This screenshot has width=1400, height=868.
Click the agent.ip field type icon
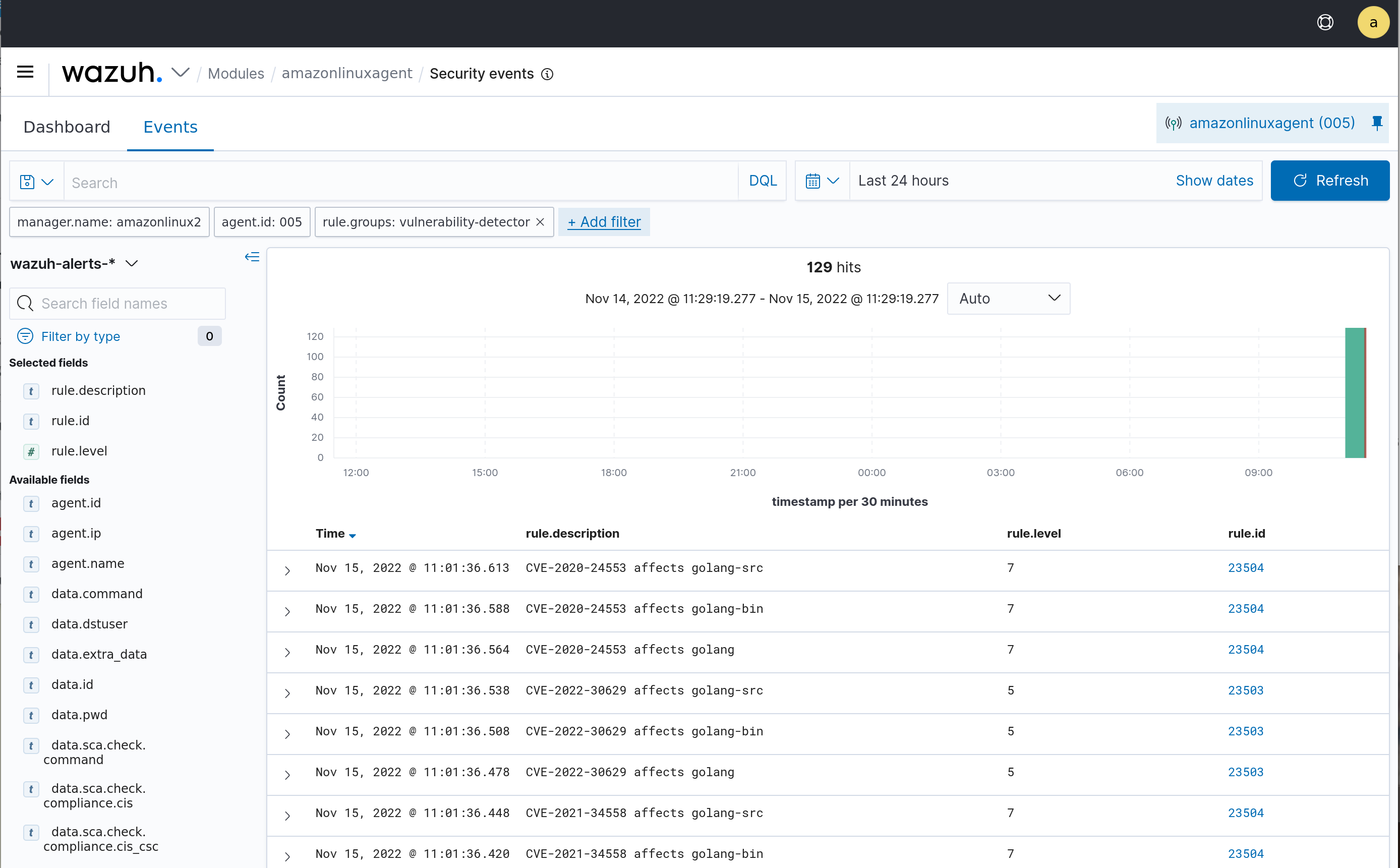(31, 534)
